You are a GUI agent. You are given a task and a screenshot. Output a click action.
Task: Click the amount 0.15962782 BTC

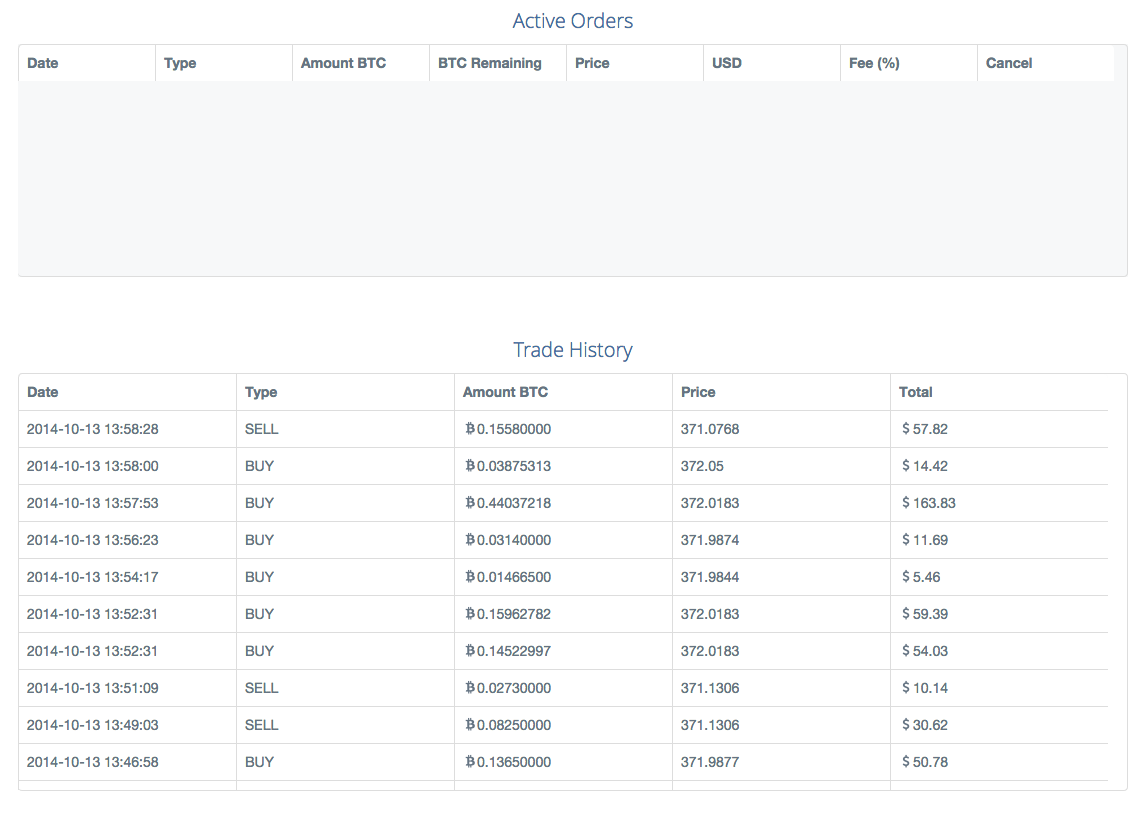tap(508, 614)
